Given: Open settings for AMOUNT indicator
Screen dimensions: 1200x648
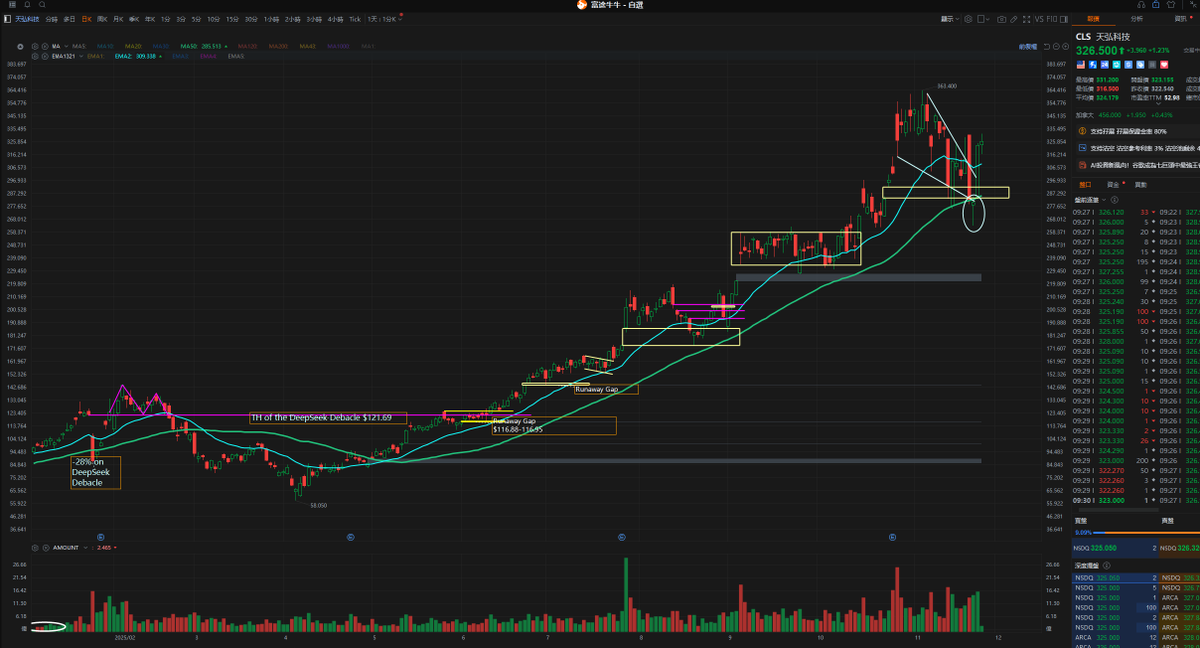Looking at the screenshot, I should [x=35, y=548].
